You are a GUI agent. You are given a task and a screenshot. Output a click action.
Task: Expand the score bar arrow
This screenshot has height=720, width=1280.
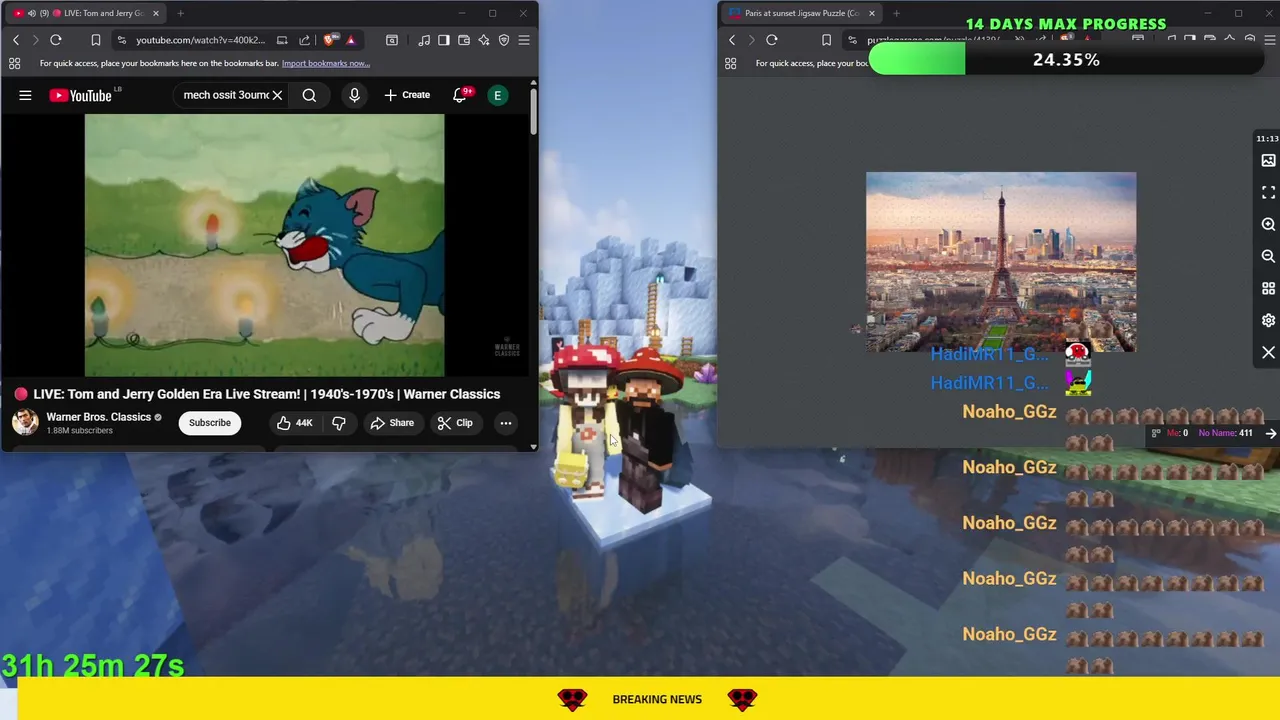click(1271, 433)
